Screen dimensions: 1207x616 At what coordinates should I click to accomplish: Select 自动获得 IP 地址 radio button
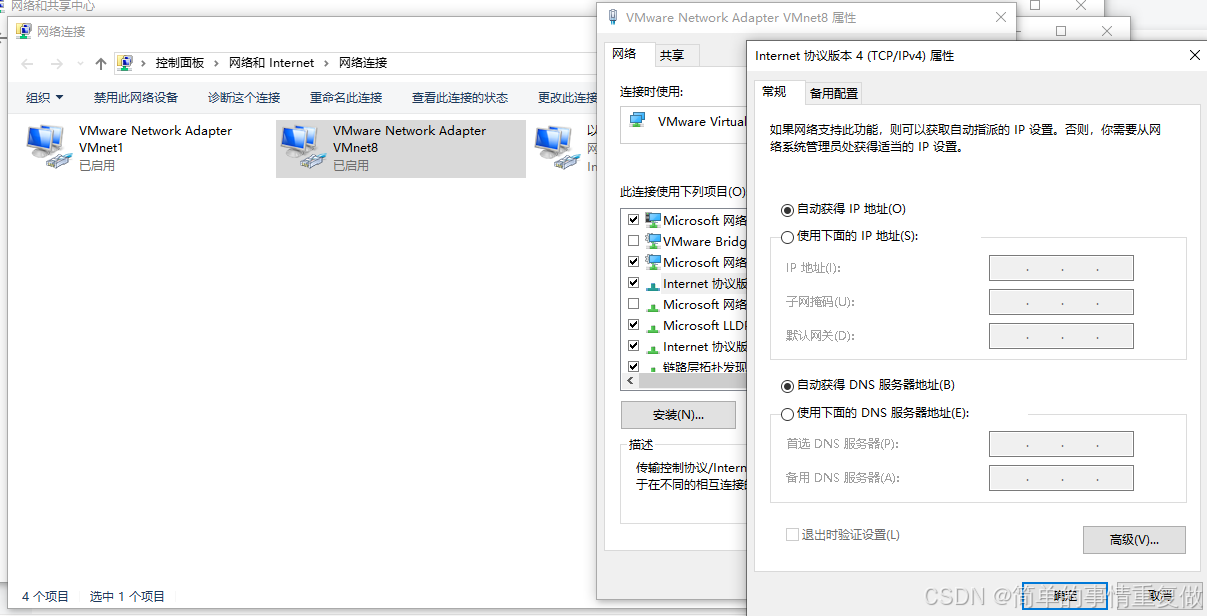(x=788, y=210)
